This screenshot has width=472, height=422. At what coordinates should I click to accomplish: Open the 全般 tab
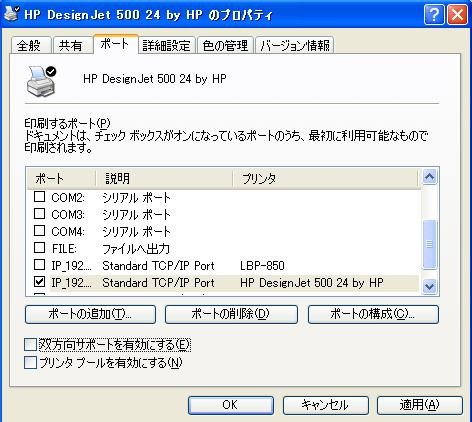(x=30, y=45)
